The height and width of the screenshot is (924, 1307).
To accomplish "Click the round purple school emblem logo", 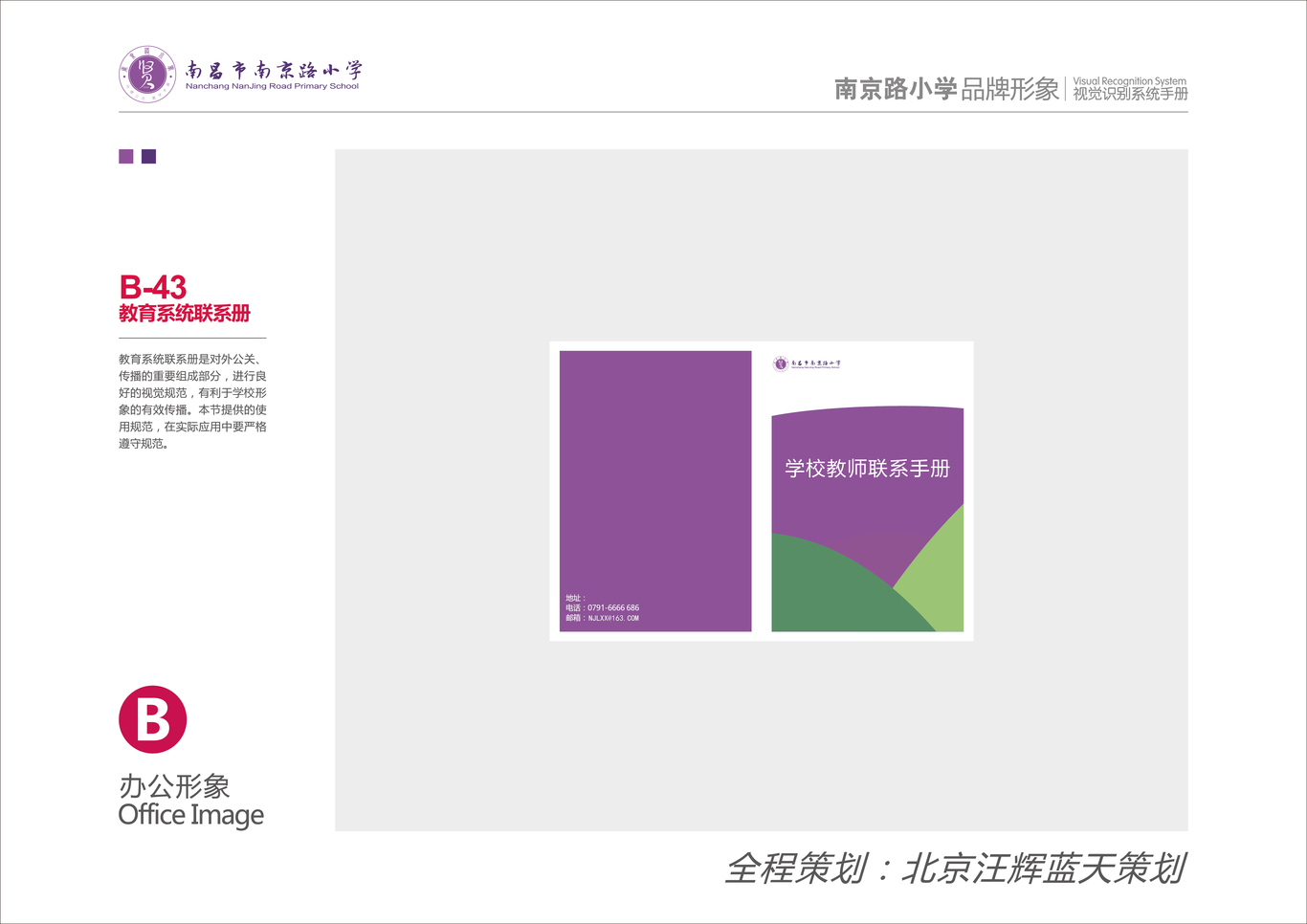I will coord(147,74).
